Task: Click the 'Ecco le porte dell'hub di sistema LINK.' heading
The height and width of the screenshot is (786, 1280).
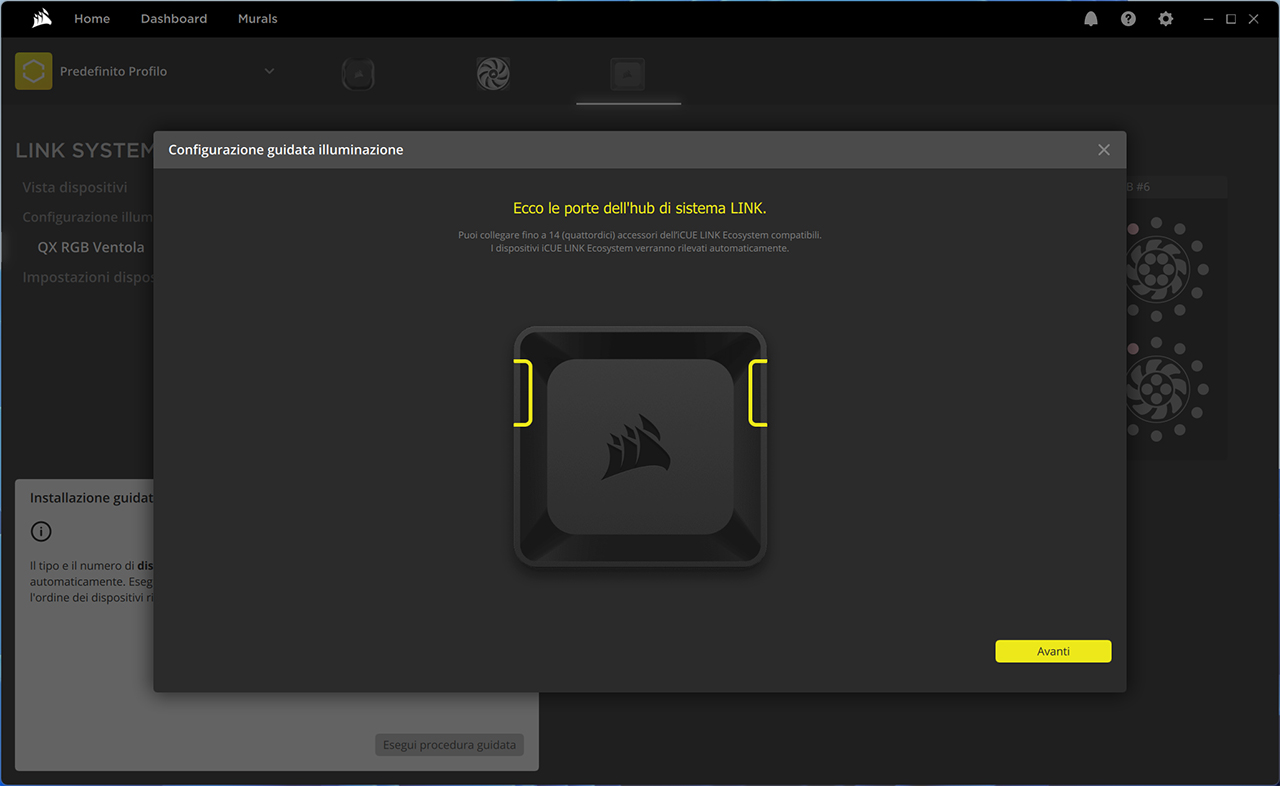Action: (x=640, y=208)
